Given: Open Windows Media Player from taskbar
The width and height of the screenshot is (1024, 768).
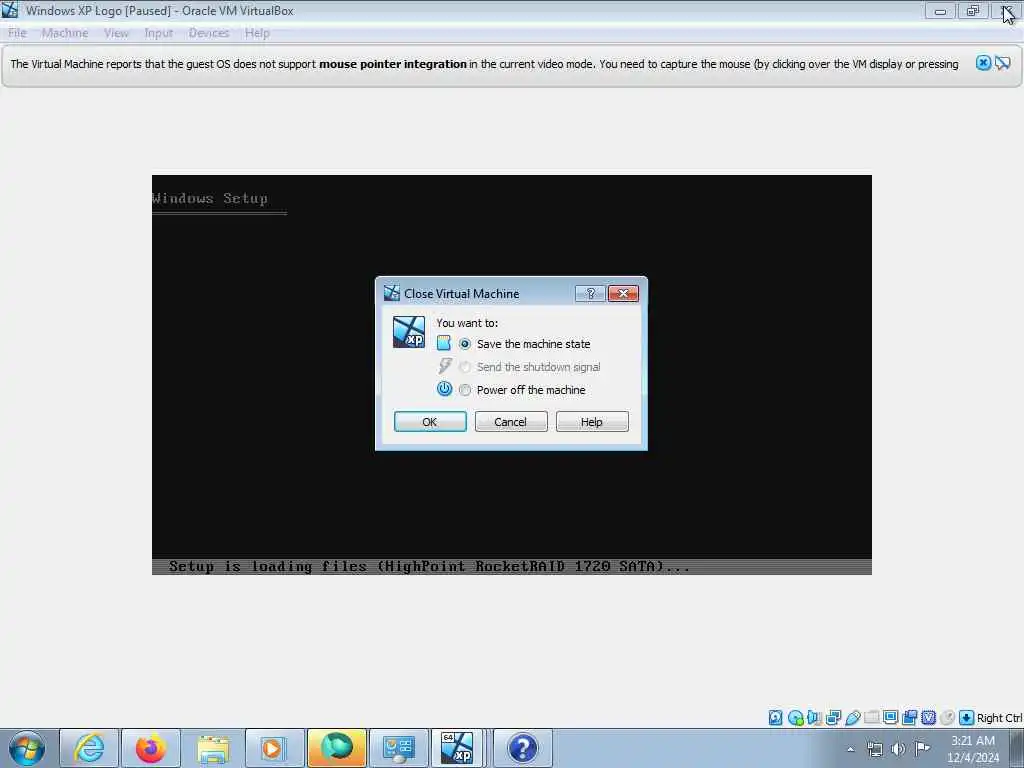Looking at the screenshot, I should 274,748.
